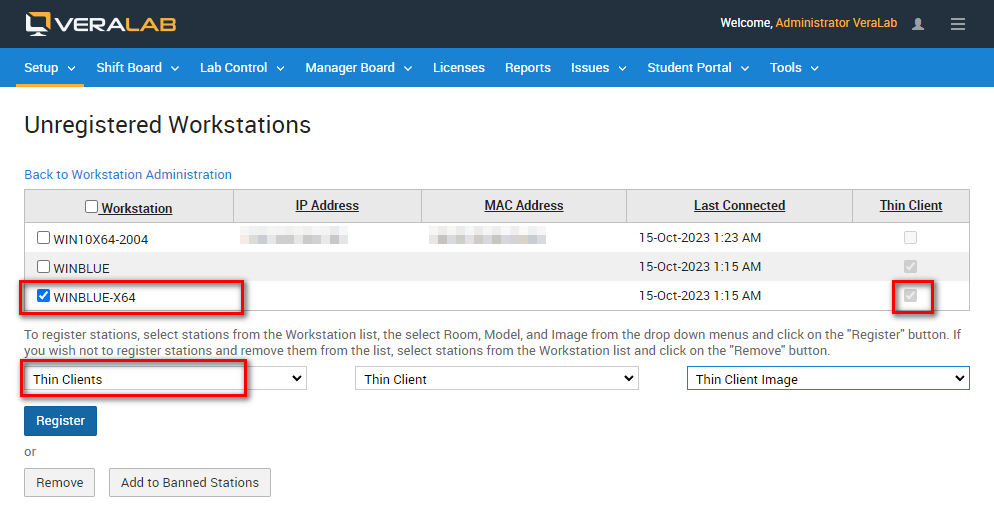The height and width of the screenshot is (521, 994).
Task: Expand the Tools menu
Action: (x=794, y=68)
